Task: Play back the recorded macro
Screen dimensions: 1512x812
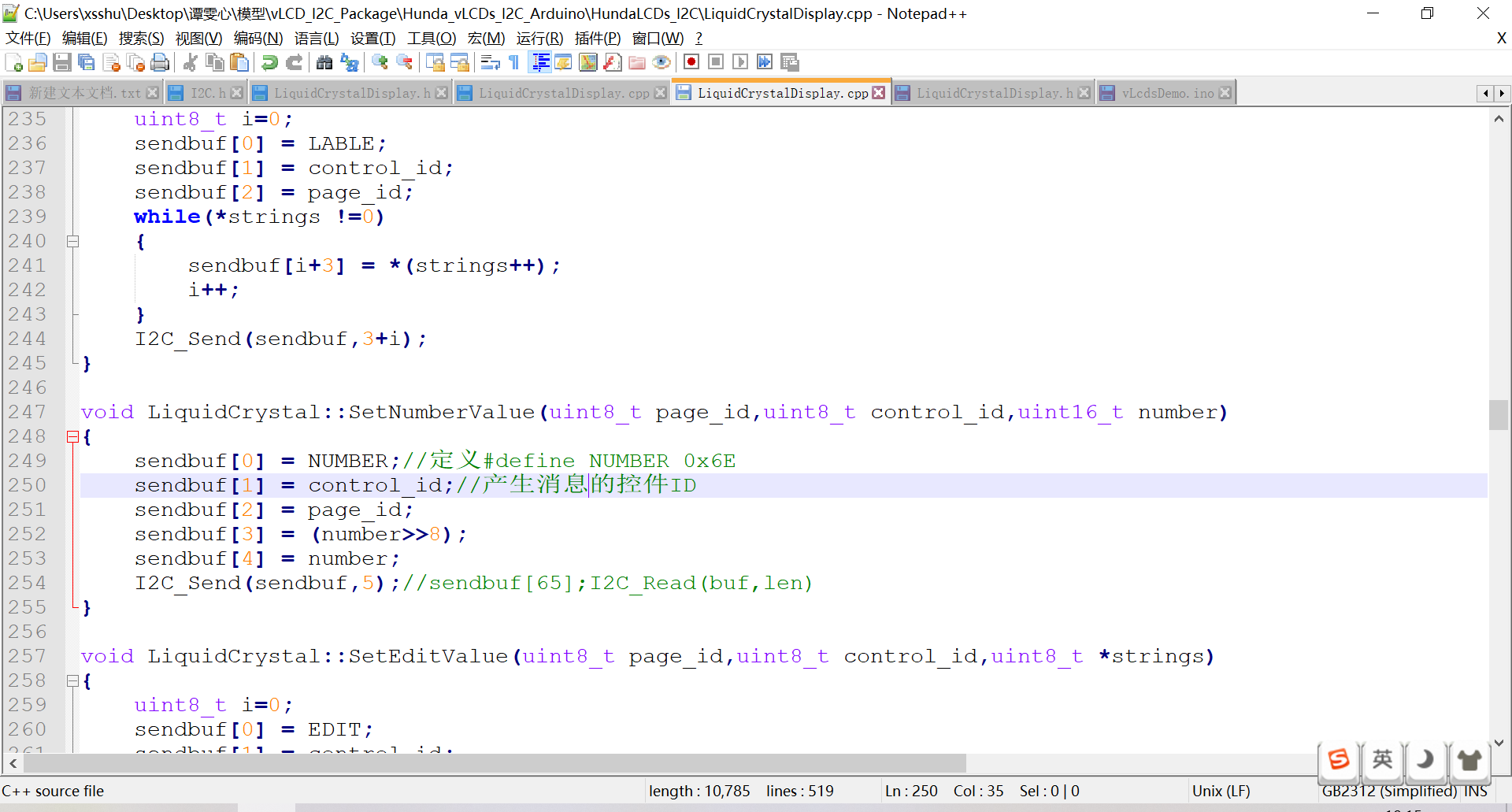Action: (740, 62)
